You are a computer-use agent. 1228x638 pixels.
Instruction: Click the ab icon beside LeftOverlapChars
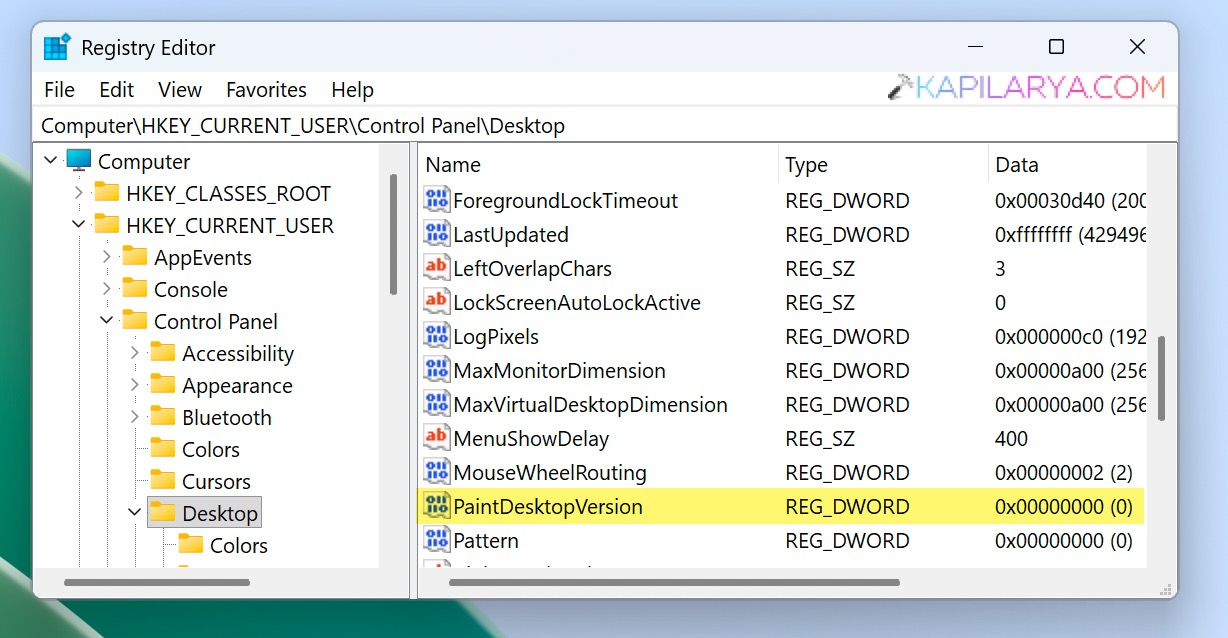435,268
